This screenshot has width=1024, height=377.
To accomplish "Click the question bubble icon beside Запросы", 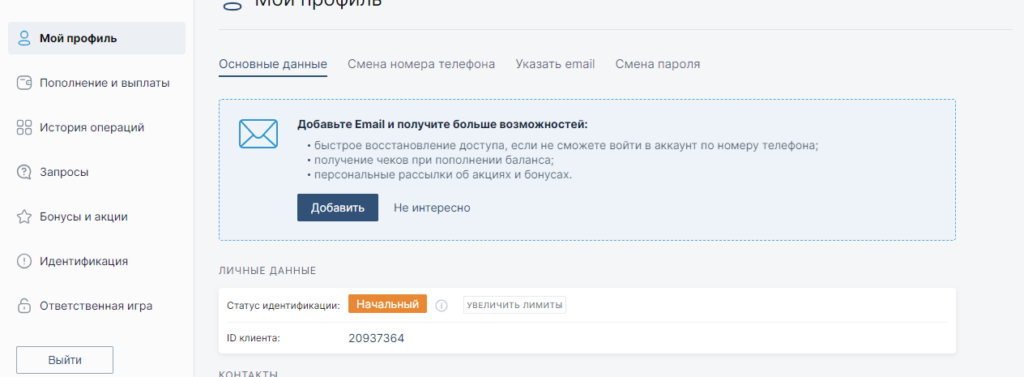I will click(24, 172).
